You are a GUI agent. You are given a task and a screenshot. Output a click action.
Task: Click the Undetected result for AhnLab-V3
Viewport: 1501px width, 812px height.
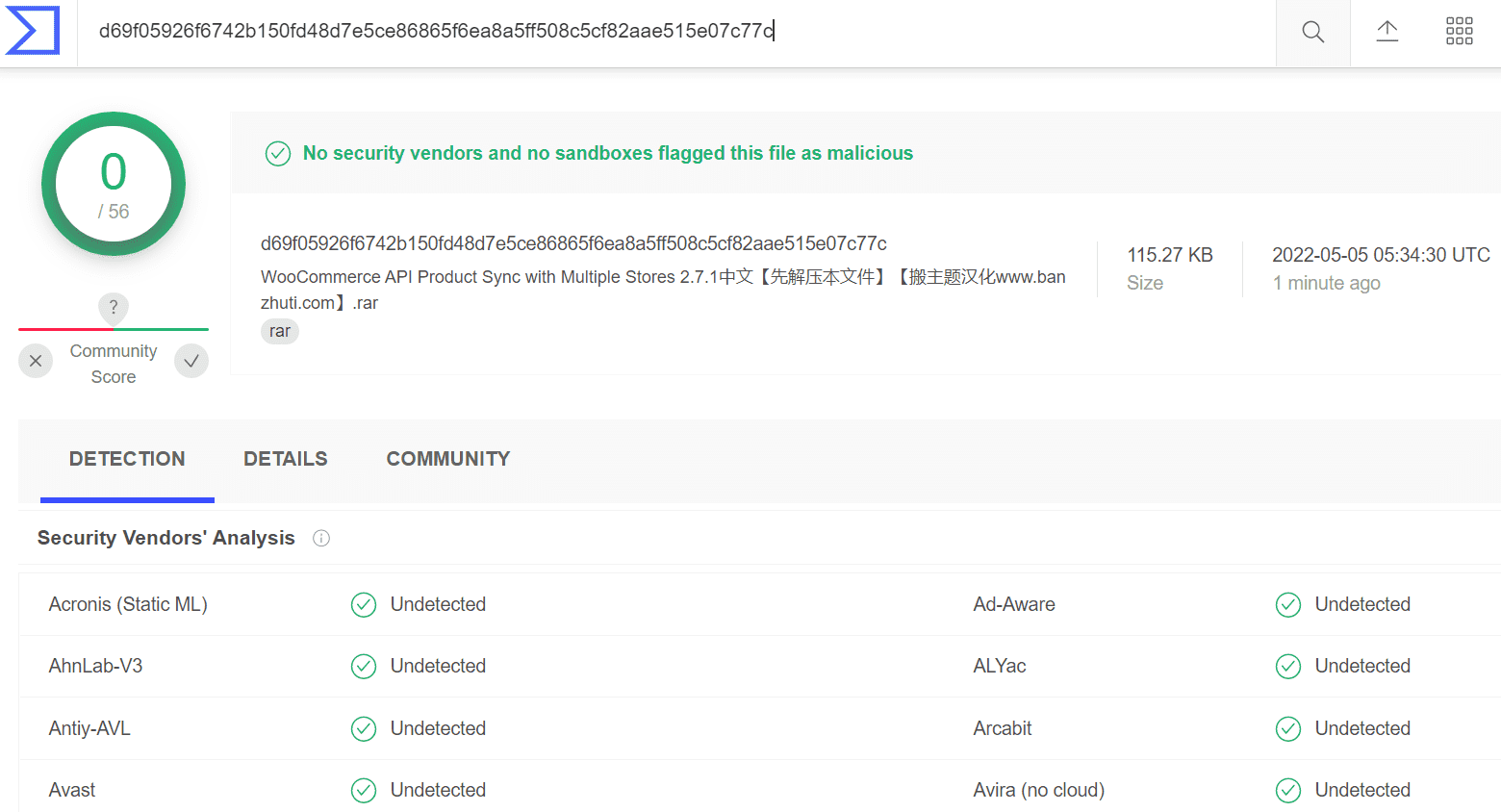pos(438,666)
